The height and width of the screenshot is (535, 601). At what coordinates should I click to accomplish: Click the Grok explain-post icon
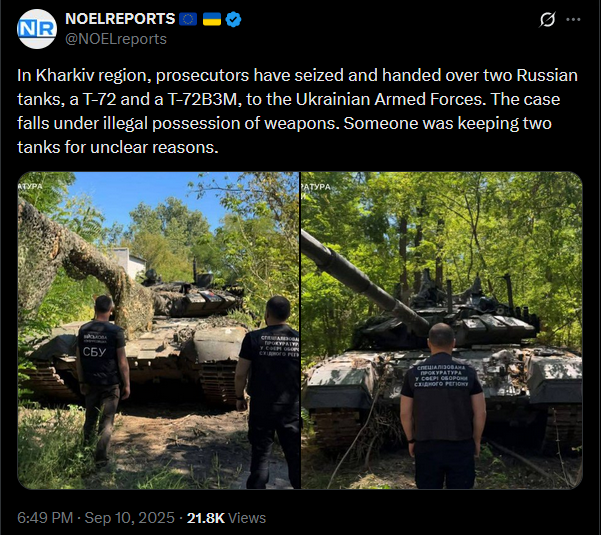click(x=547, y=19)
